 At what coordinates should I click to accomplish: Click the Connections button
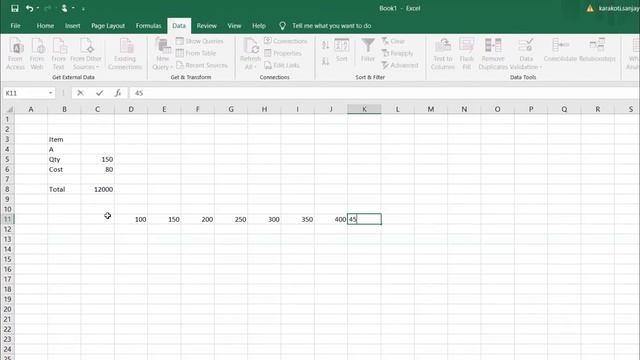[x=286, y=41]
